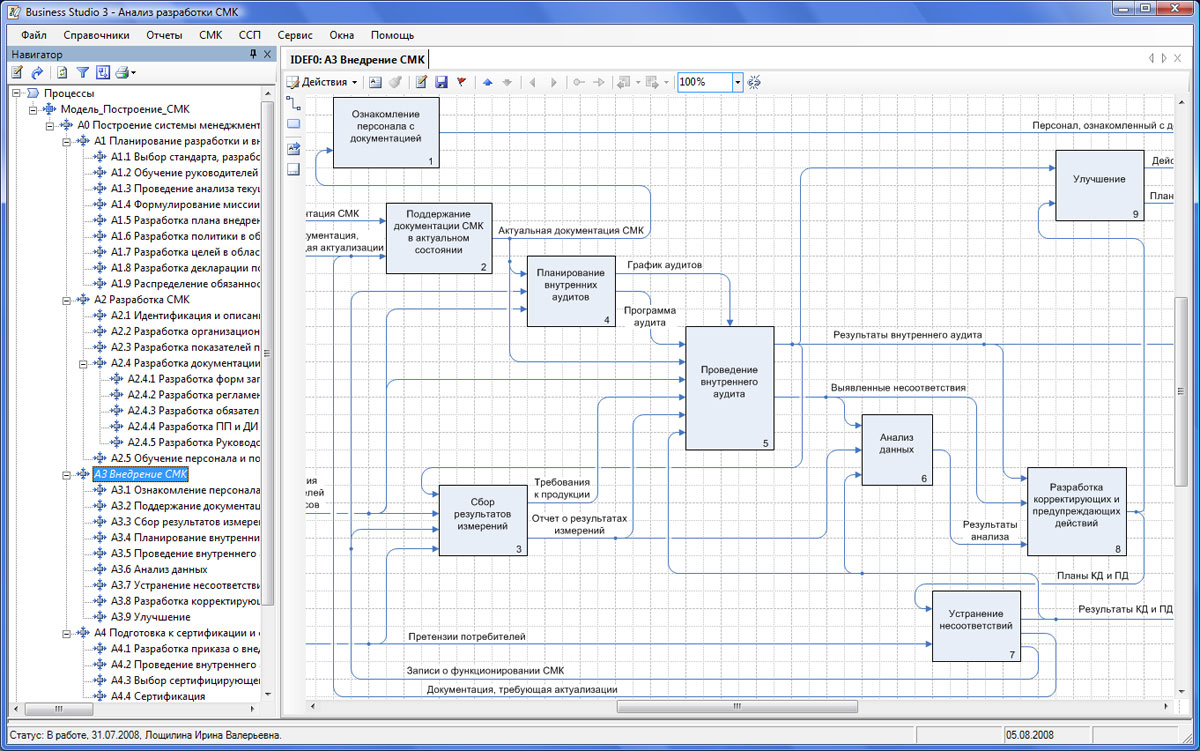The image size is (1200, 751).
Task: Select A3.6 Анализ данных in tree
Action: pyautogui.click(x=145, y=569)
